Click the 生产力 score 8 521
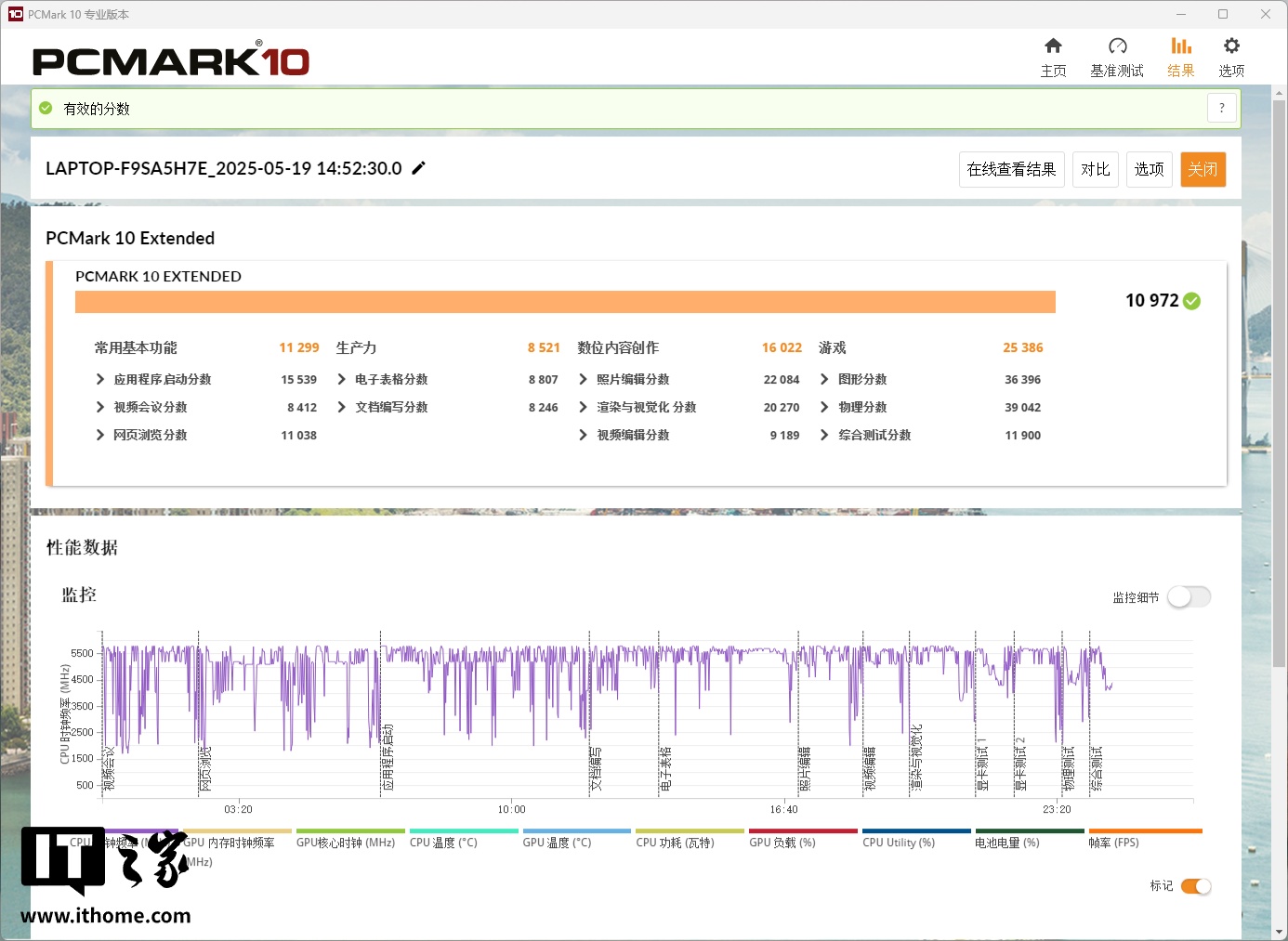Viewport: 1288px width, 941px height. click(x=544, y=347)
